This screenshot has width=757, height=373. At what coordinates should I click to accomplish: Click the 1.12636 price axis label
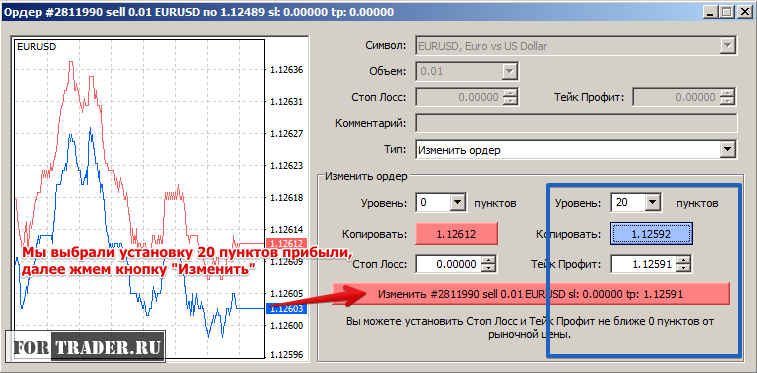tap(287, 70)
